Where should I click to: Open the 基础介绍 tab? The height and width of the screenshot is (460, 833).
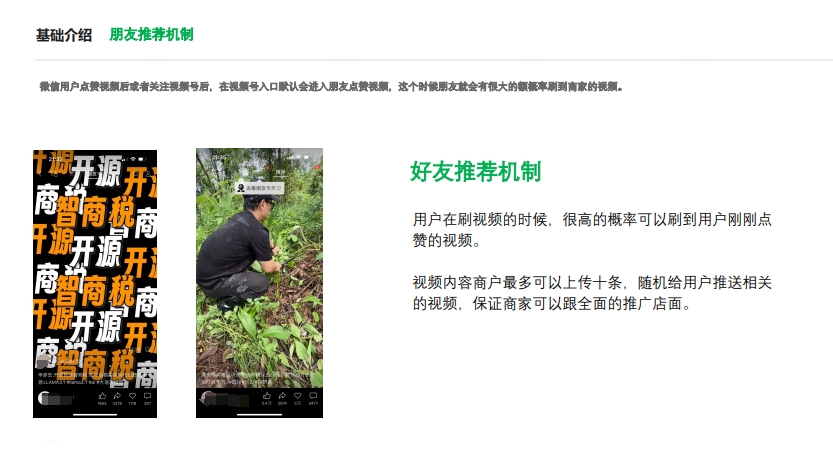64,35
